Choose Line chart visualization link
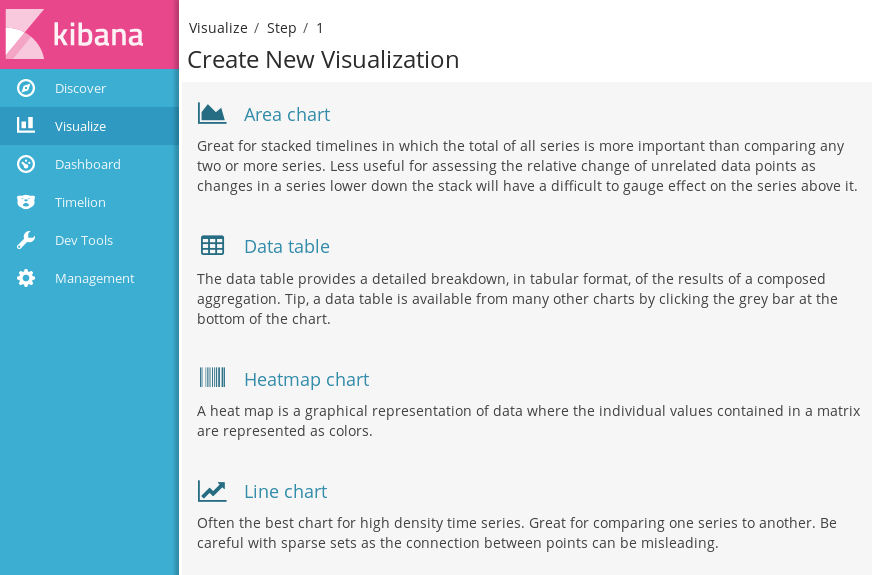 (285, 492)
